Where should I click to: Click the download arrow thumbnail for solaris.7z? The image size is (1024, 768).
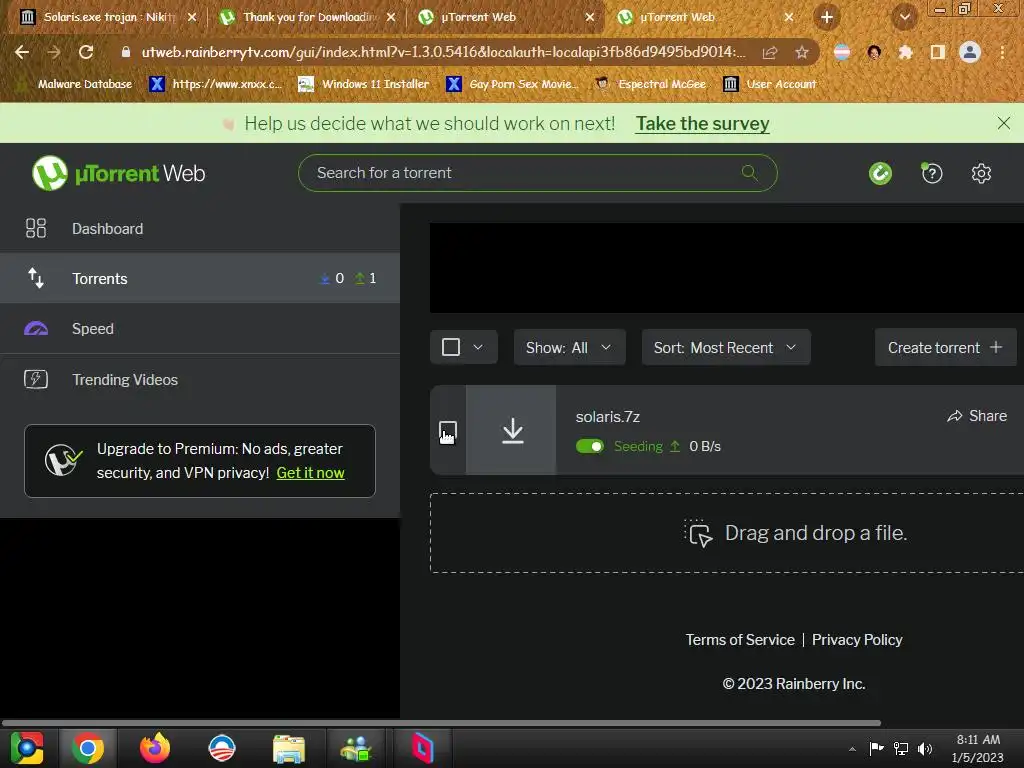[x=513, y=430]
